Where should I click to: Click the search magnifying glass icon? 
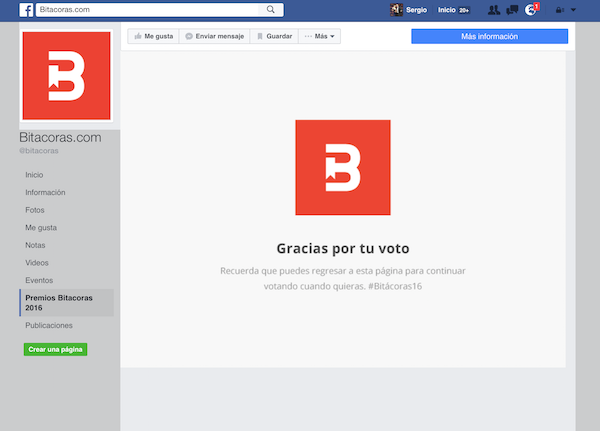(x=271, y=10)
